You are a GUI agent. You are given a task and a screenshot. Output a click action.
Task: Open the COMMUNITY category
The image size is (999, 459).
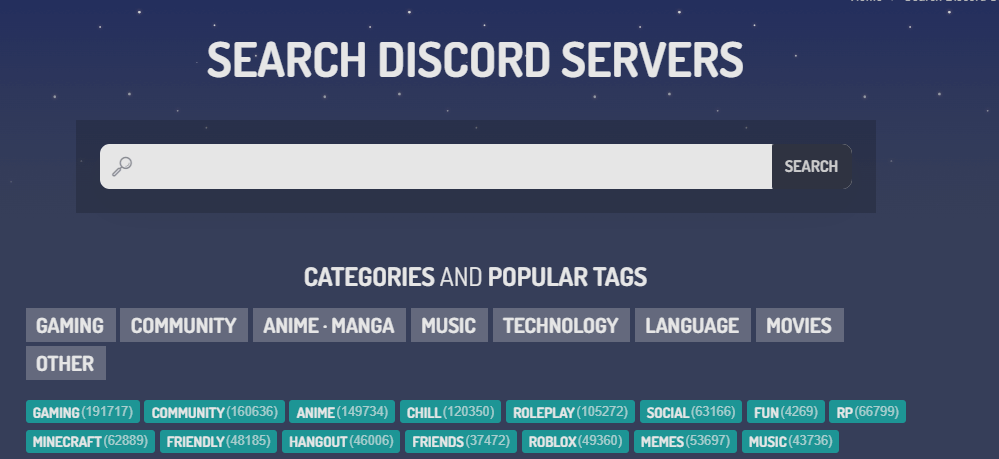(183, 325)
